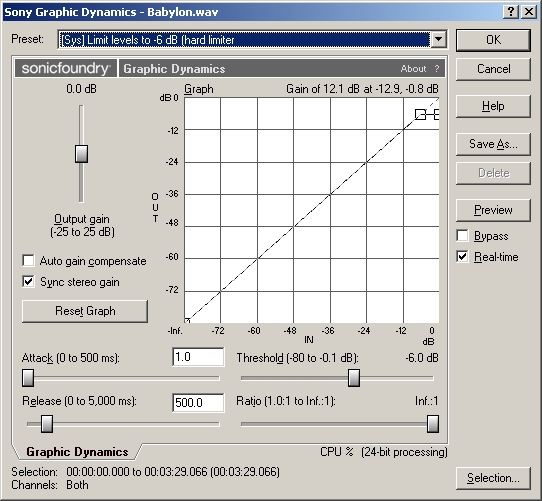The width and height of the screenshot is (542, 501).
Task: Click the 0.0 dB output gain value
Action: pyautogui.click(x=82, y=89)
